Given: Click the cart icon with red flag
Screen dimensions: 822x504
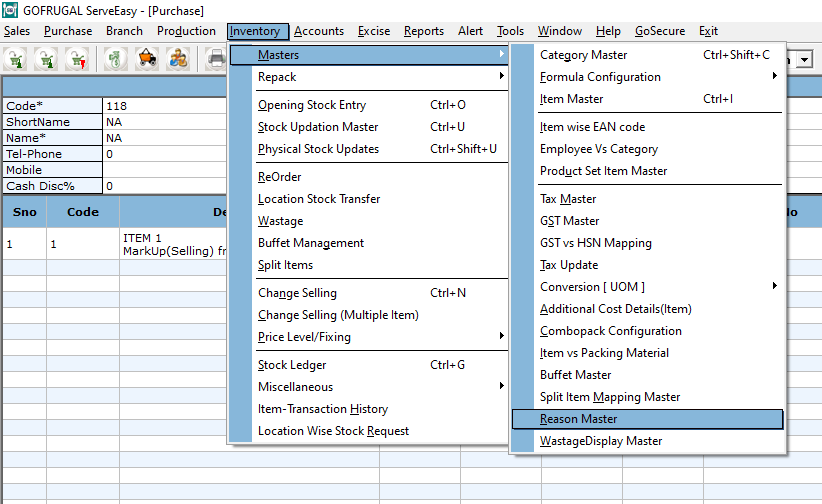Looking at the screenshot, I should [x=76, y=60].
